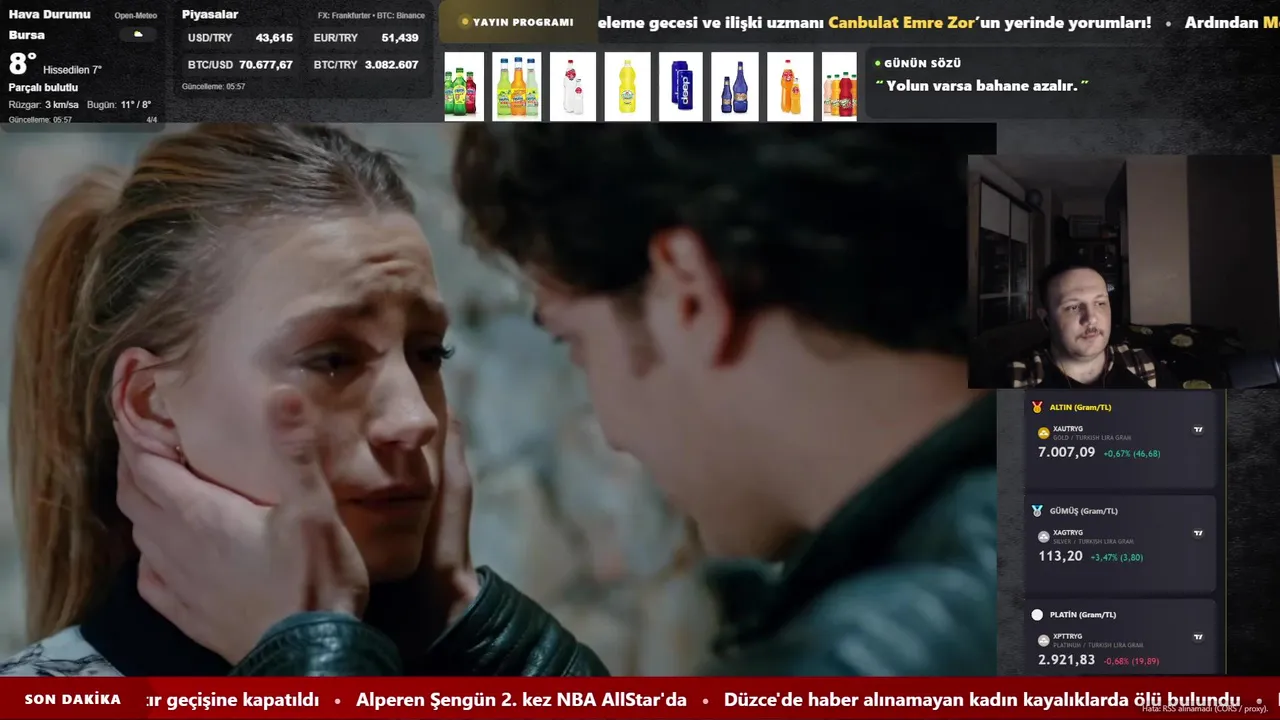
Task: Open TradingView logo on the platinum card
Action: (x=1198, y=637)
